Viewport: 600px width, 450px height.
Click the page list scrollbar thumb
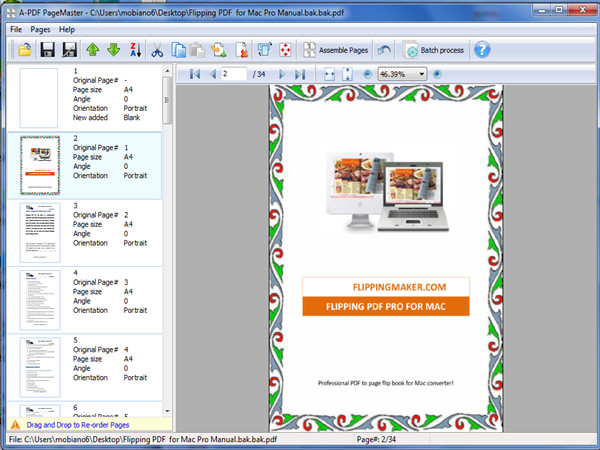click(167, 100)
